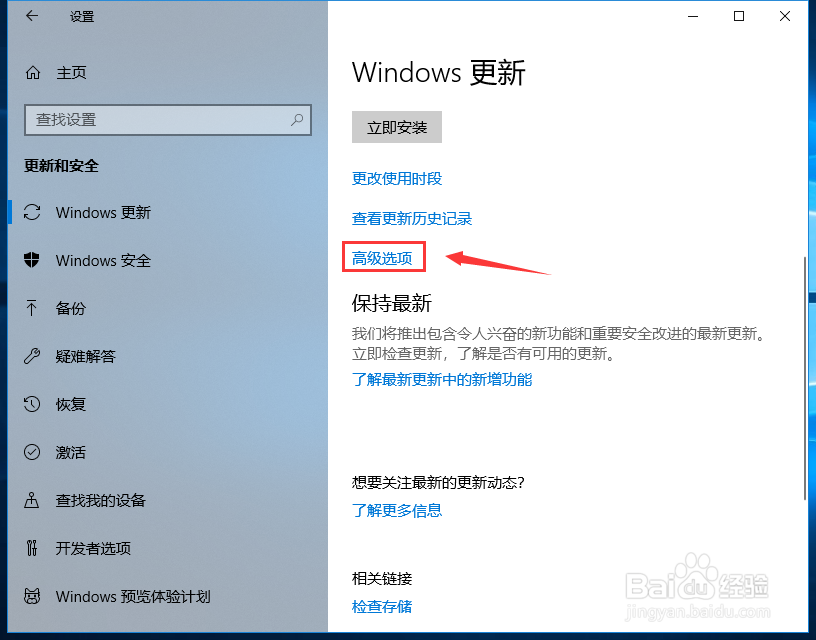The height and width of the screenshot is (640, 816).
Task: Open the Windows 安全 shield icon
Action: click(32, 260)
